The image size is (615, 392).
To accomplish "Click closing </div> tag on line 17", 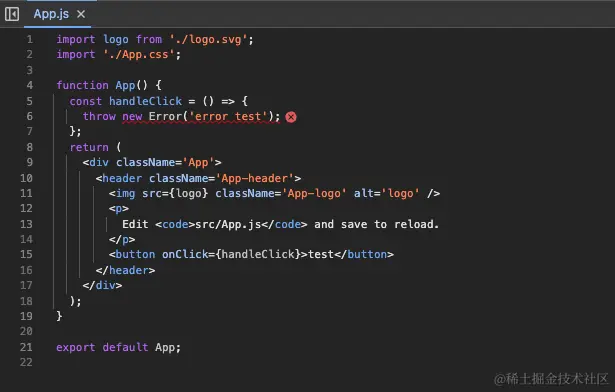I will point(102,285).
